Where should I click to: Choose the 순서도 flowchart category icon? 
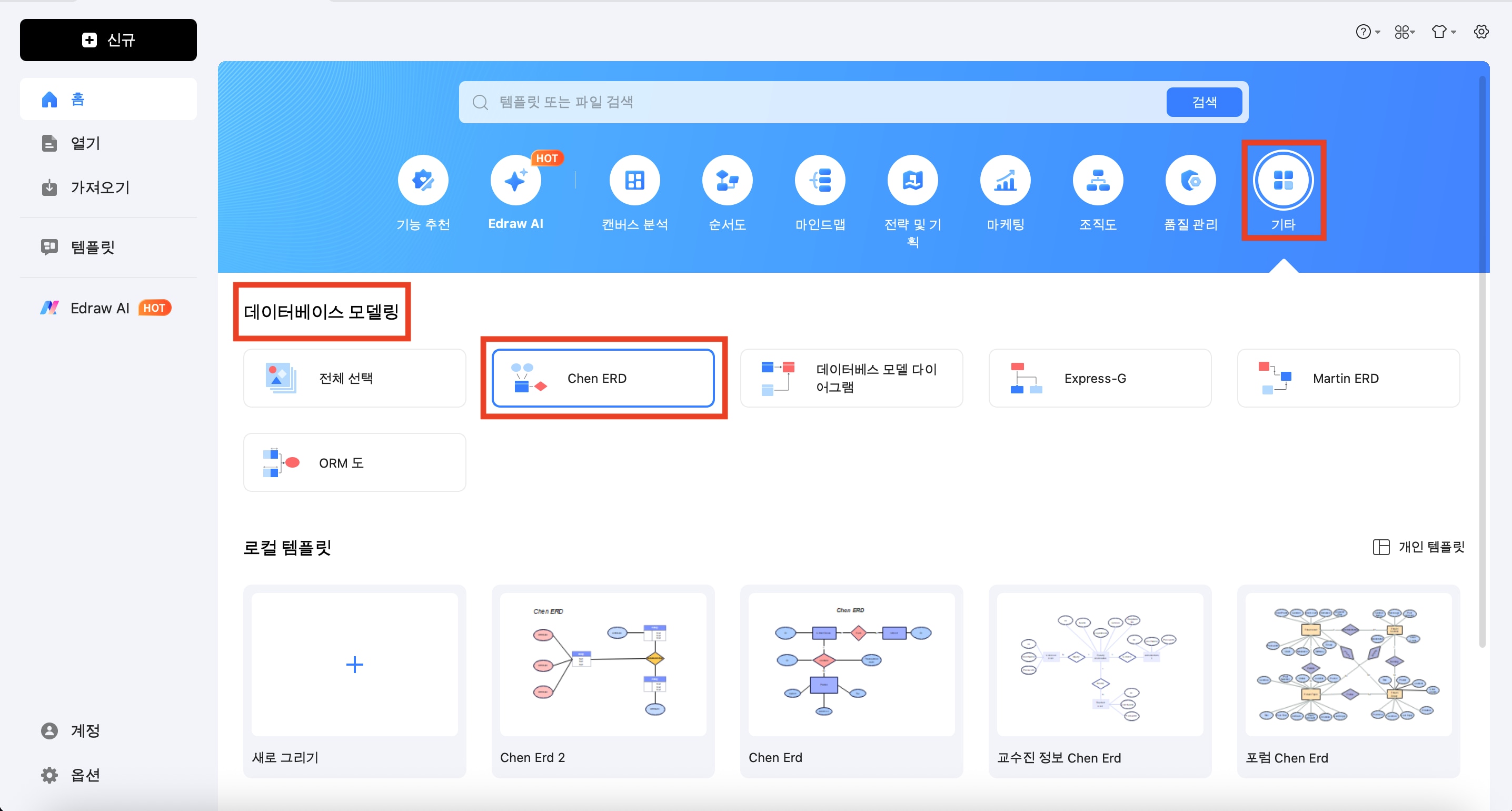click(x=727, y=180)
